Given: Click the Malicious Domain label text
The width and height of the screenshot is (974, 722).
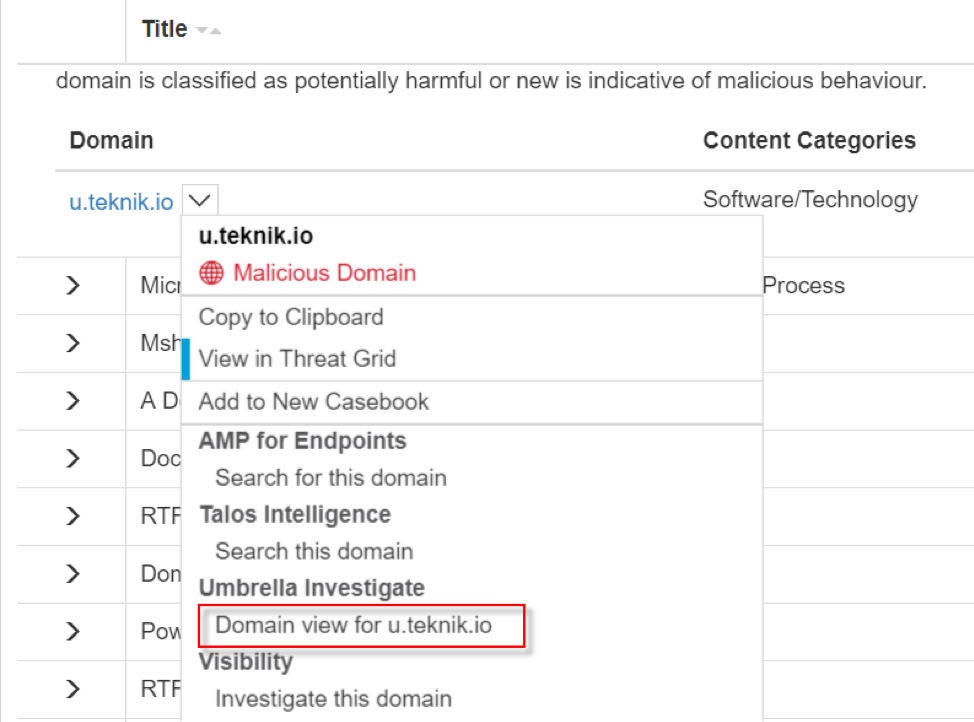Looking at the screenshot, I should (324, 273).
